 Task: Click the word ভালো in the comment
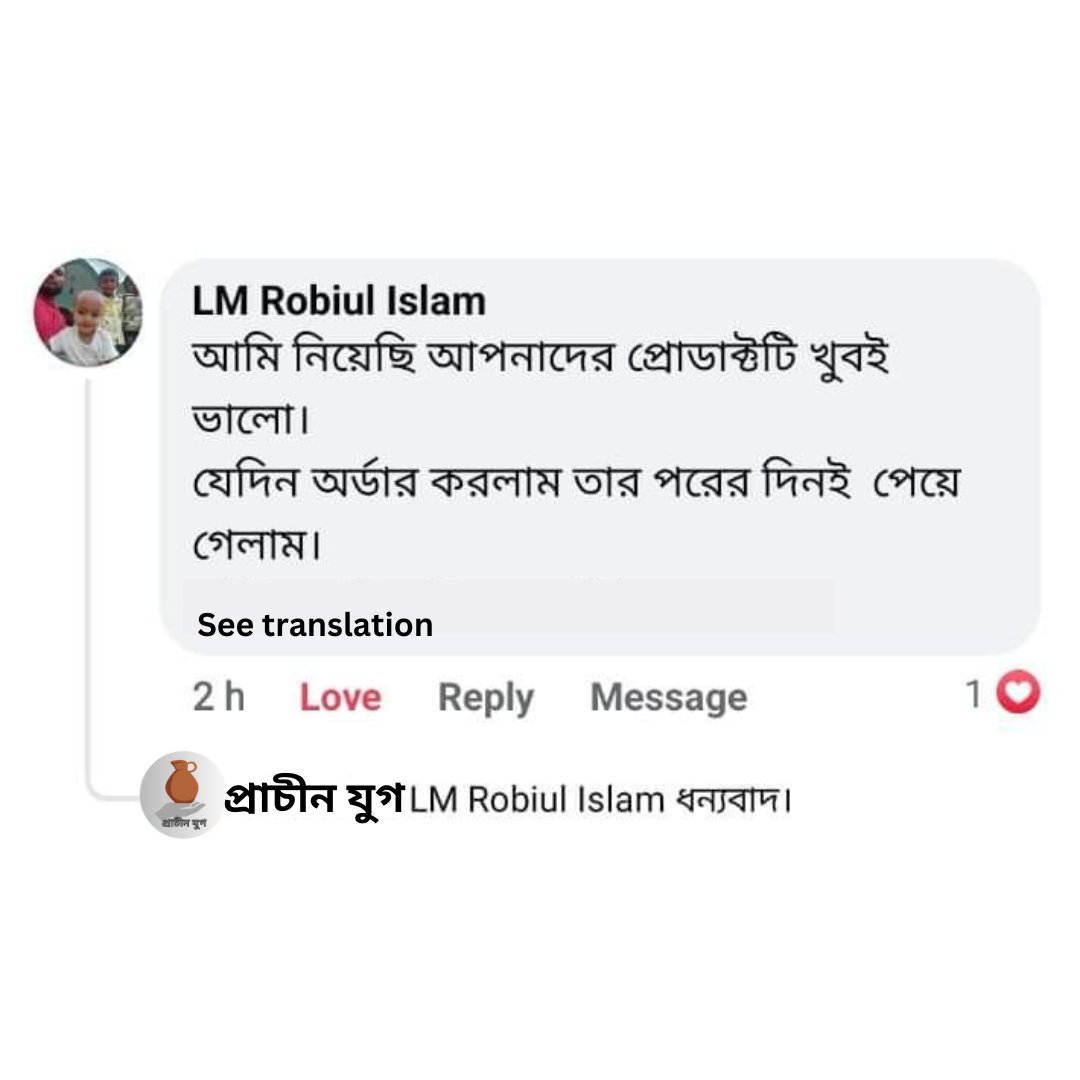(x=244, y=420)
